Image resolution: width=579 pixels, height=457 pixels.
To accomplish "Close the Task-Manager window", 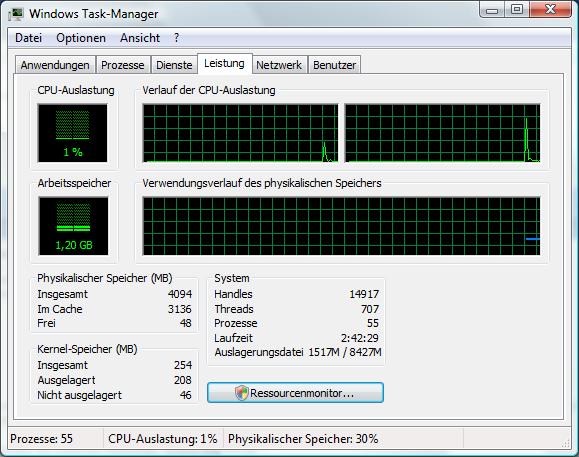I will pos(550,10).
